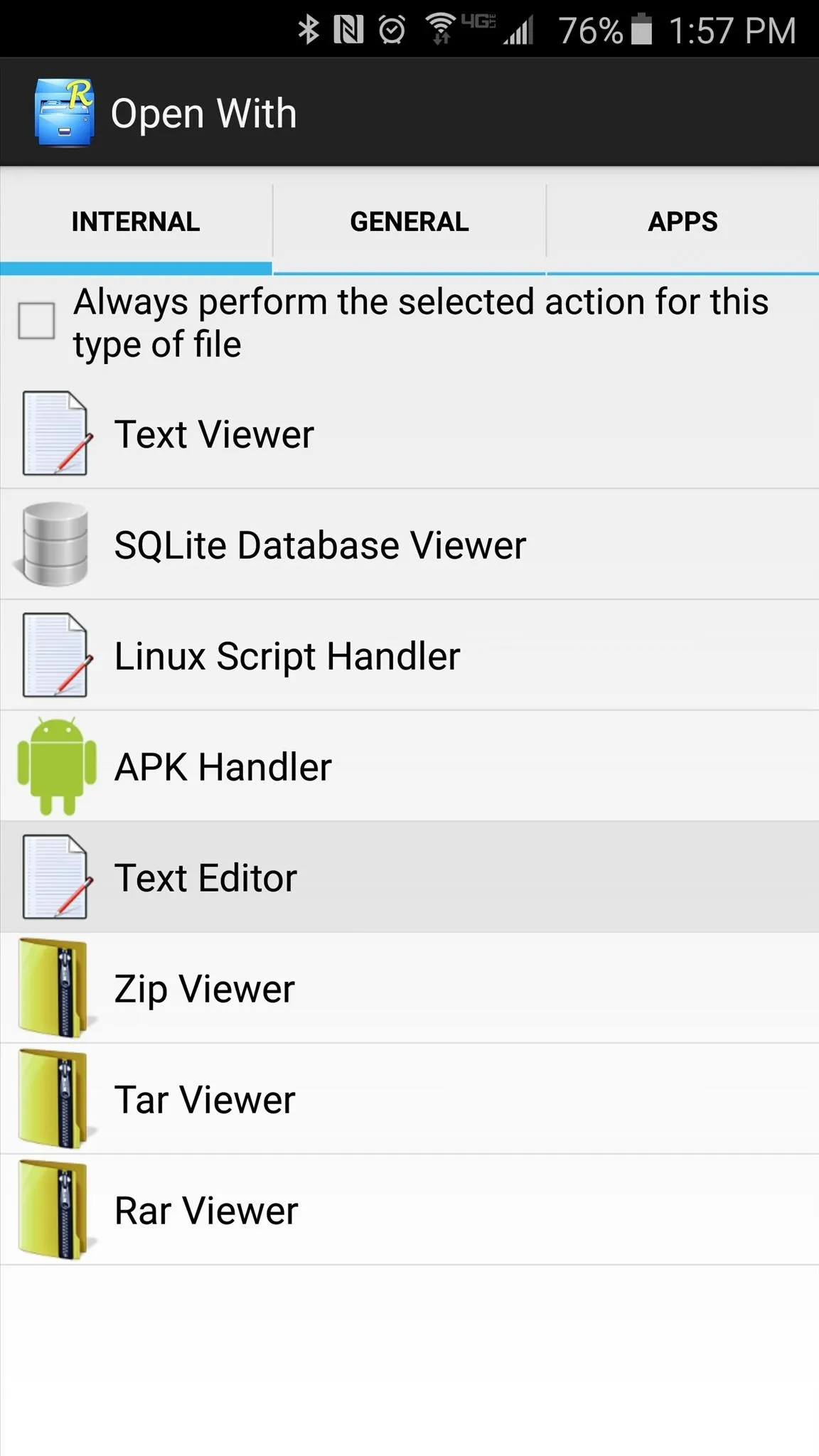Click the Rar Viewer zipped folder icon
Image resolution: width=819 pixels, height=1456 pixels.
point(54,1209)
